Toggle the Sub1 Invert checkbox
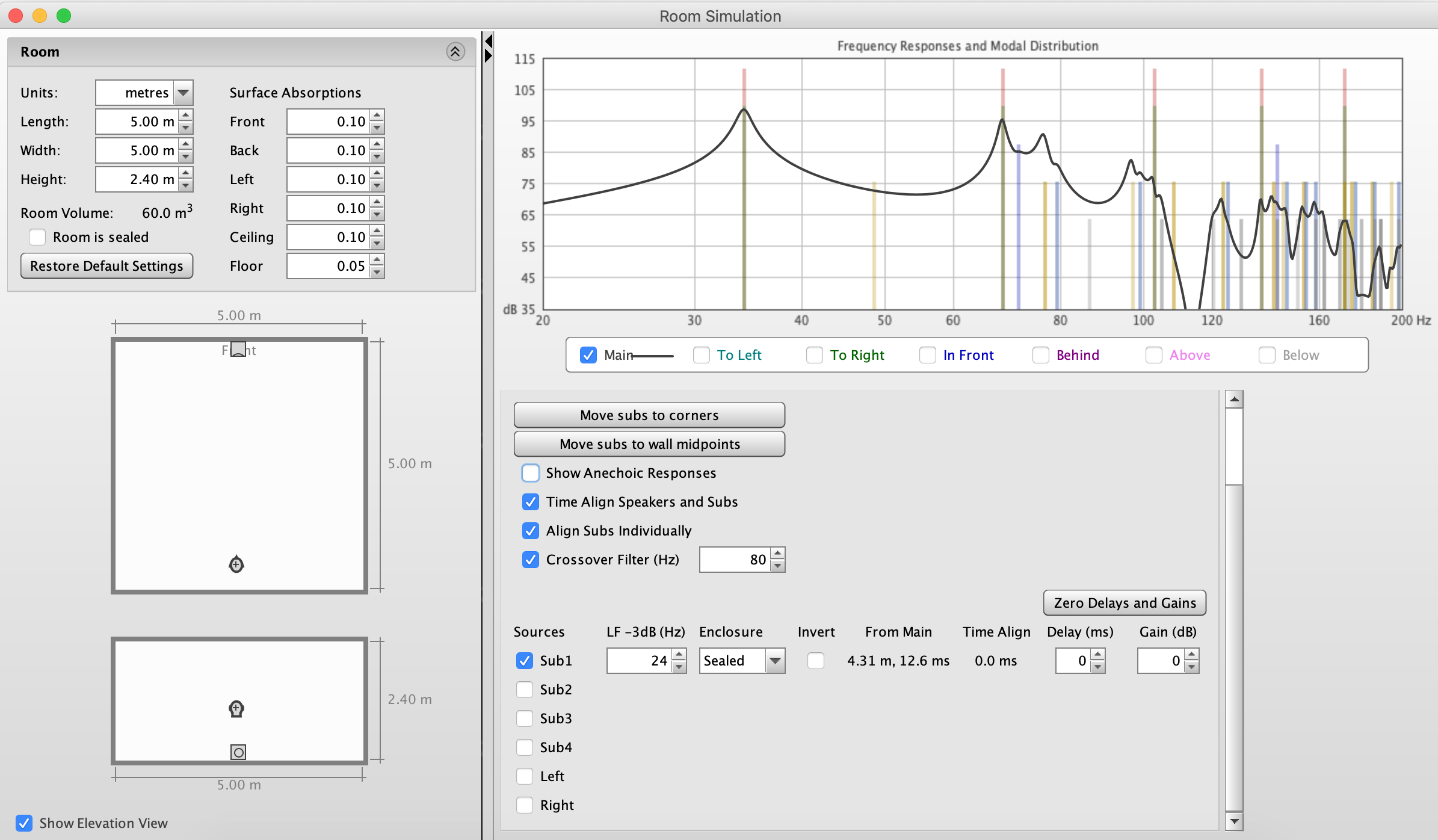Viewport: 1438px width, 840px height. click(x=816, y=661)
